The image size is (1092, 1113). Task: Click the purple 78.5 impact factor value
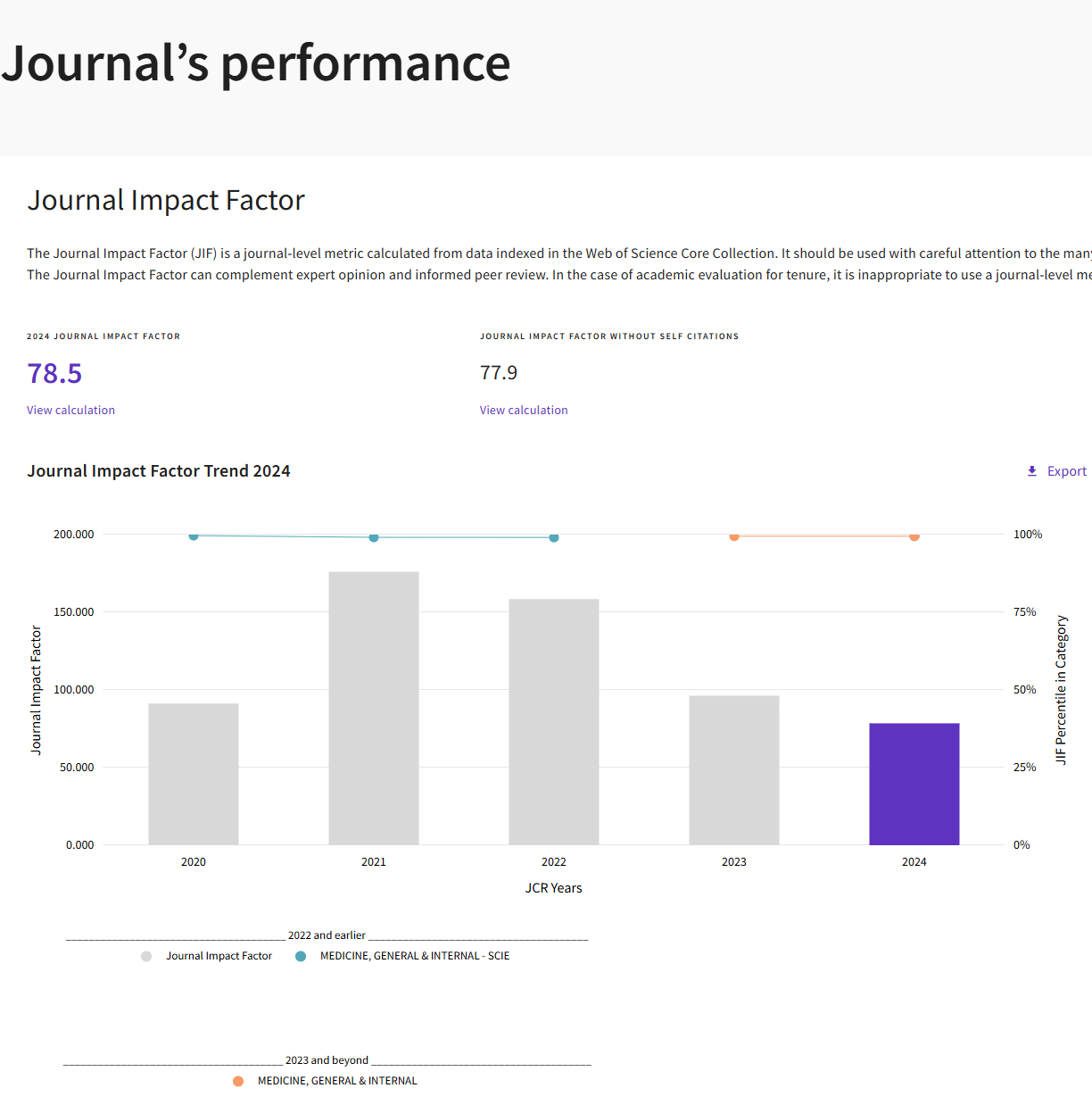click(54, 373)
